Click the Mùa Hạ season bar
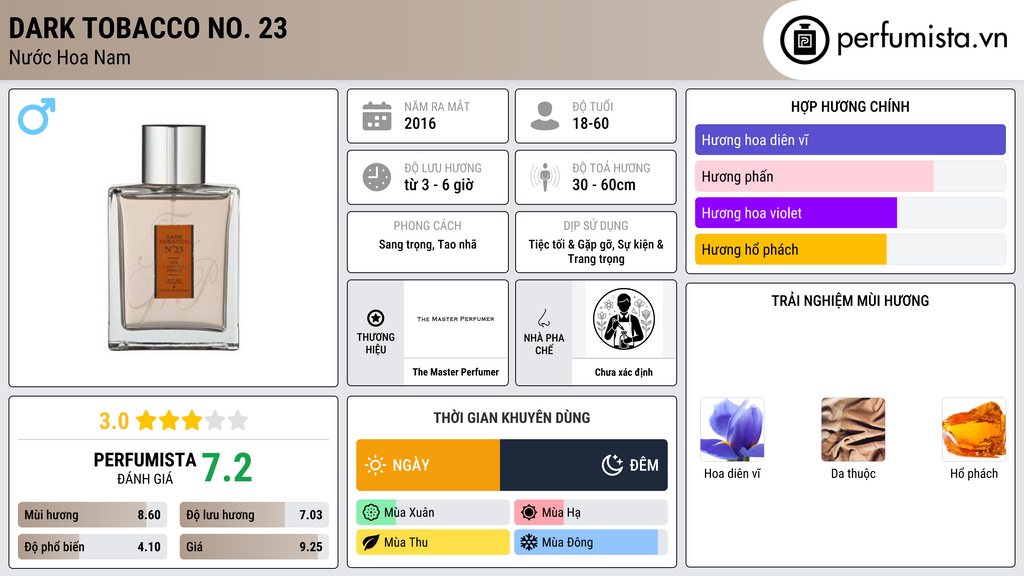 point(591,513)
